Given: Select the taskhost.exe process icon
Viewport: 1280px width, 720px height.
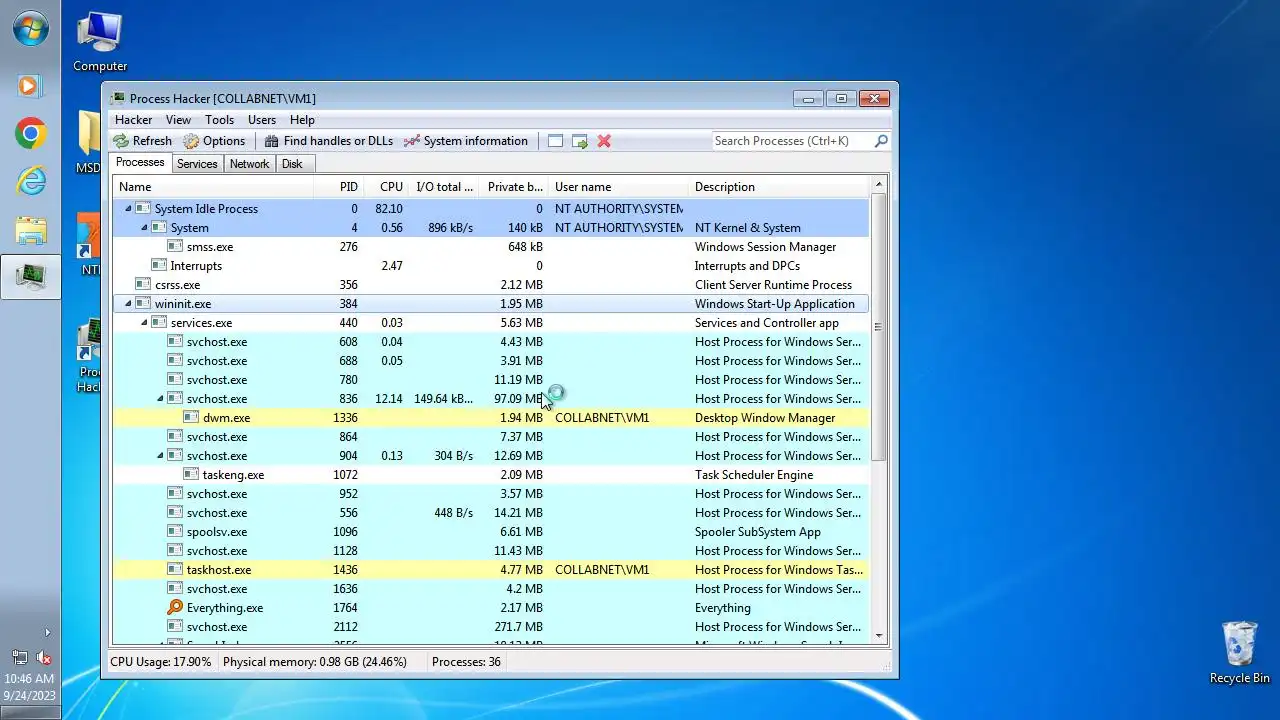Looking at the screenshot, I should 175,570.
